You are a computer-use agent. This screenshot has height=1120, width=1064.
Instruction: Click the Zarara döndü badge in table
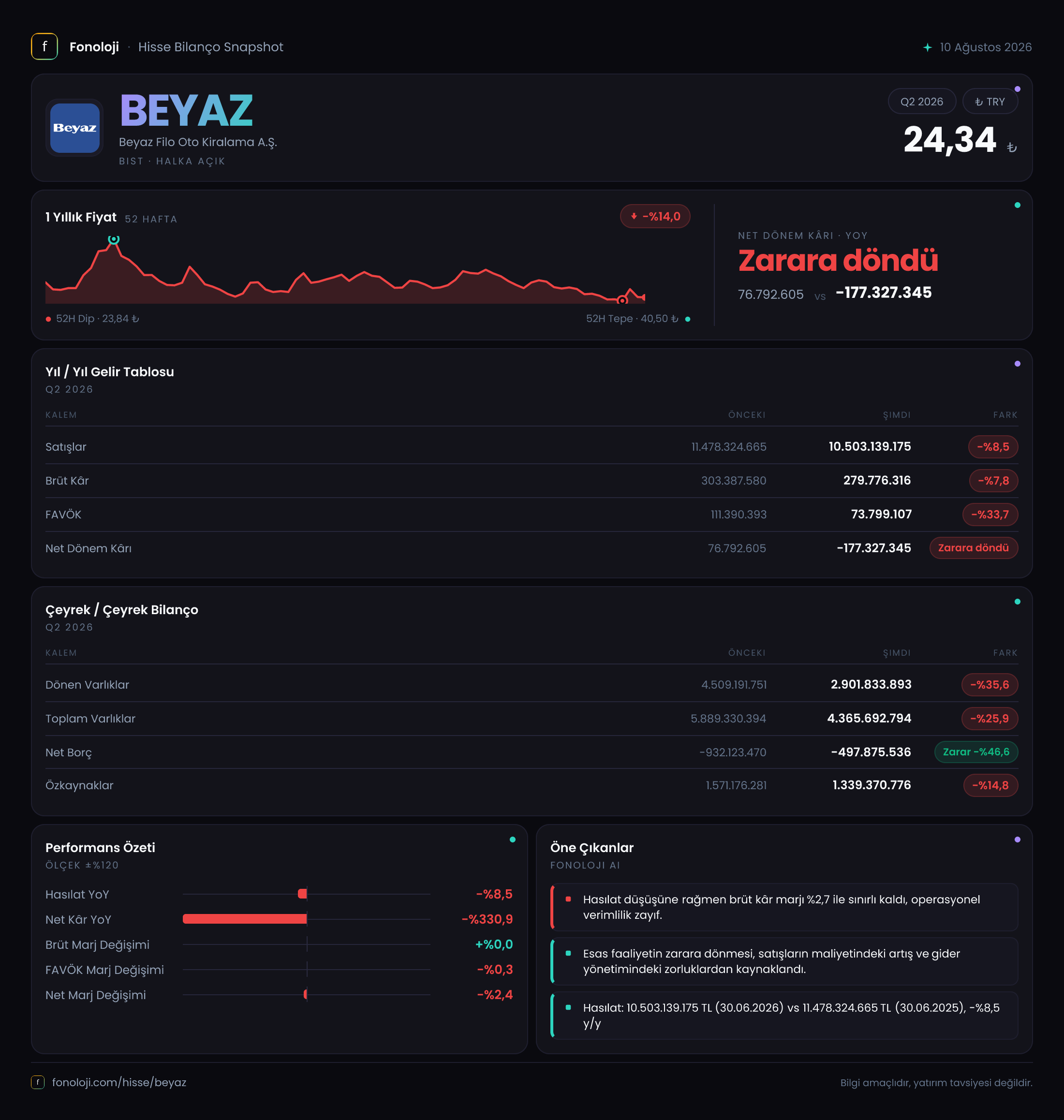tap(973, 548)
